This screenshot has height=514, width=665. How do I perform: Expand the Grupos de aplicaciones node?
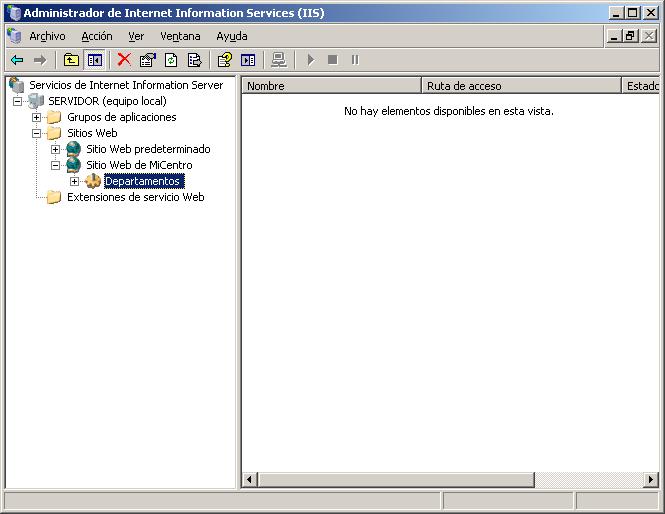click(37, 117)
